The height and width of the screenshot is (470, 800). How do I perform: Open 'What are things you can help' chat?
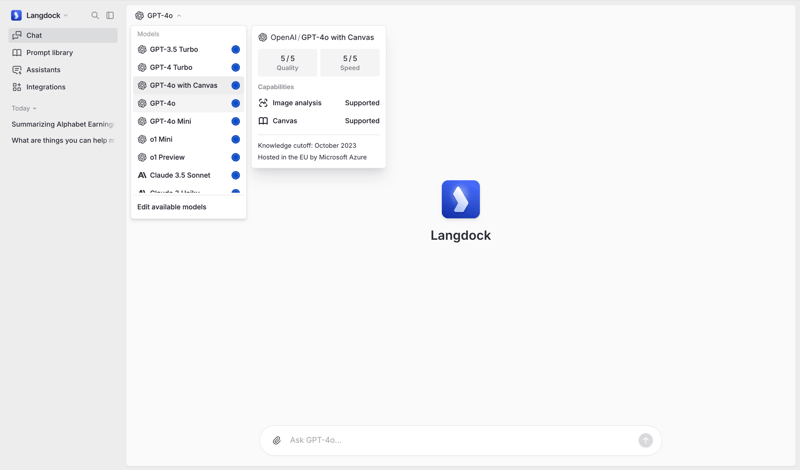pyautogui.click(x=63, y=140)
